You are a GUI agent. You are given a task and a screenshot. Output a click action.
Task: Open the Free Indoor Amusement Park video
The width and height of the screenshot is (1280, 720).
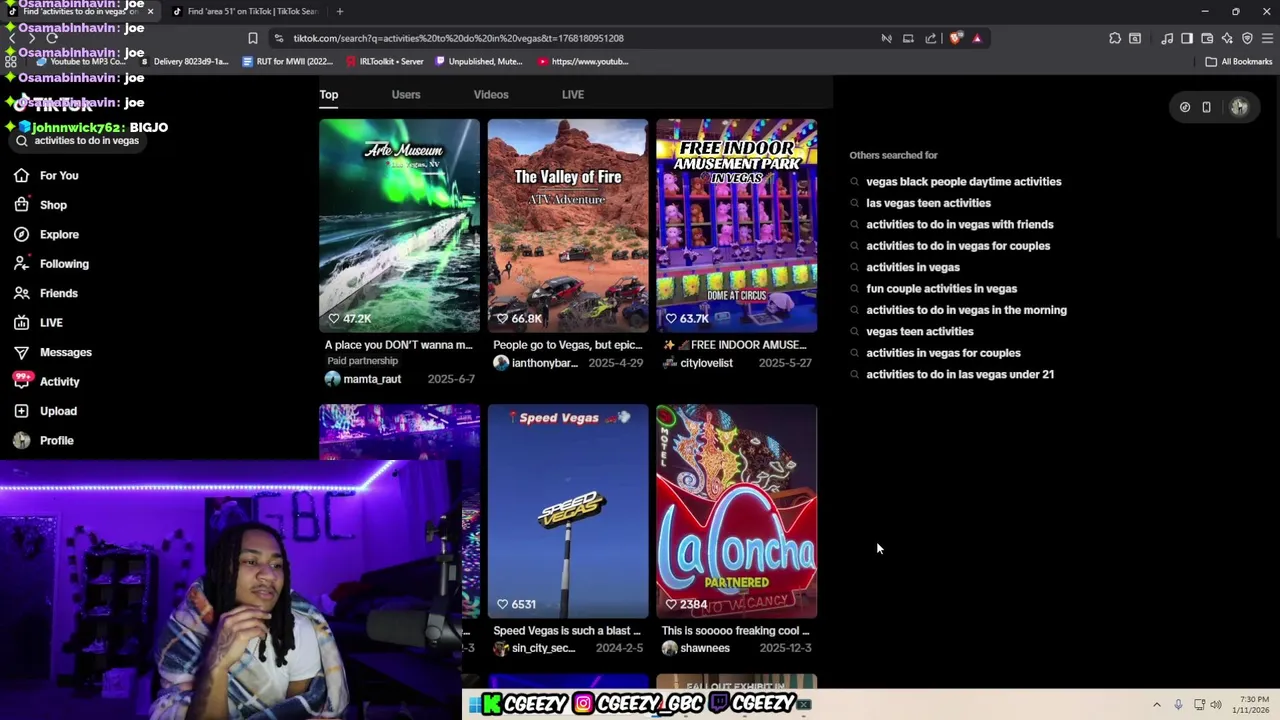tap(736, 226)
